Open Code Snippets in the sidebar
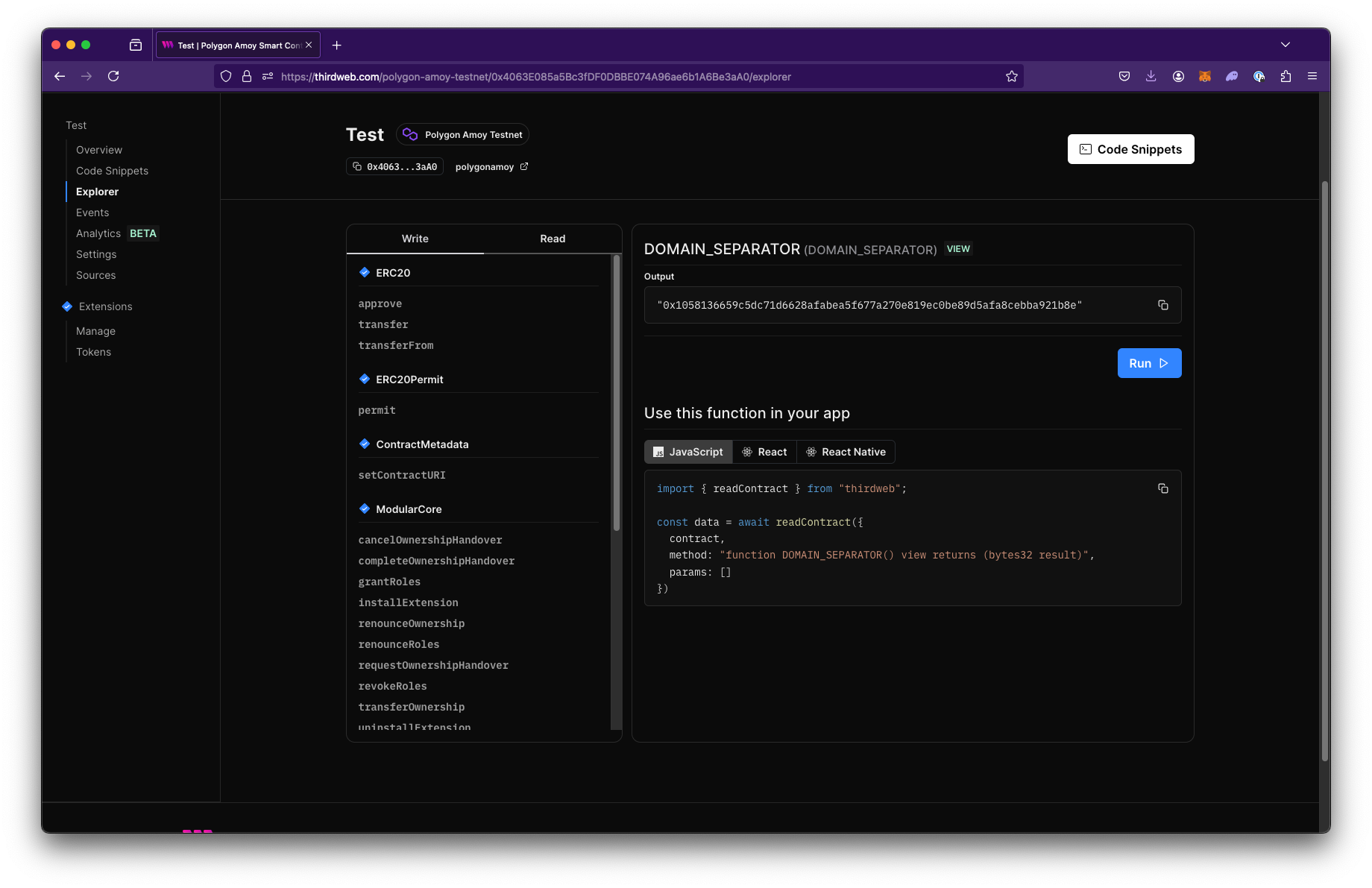Image resolution: width=1372 pixels, height=888 pixels. [112, 171]
